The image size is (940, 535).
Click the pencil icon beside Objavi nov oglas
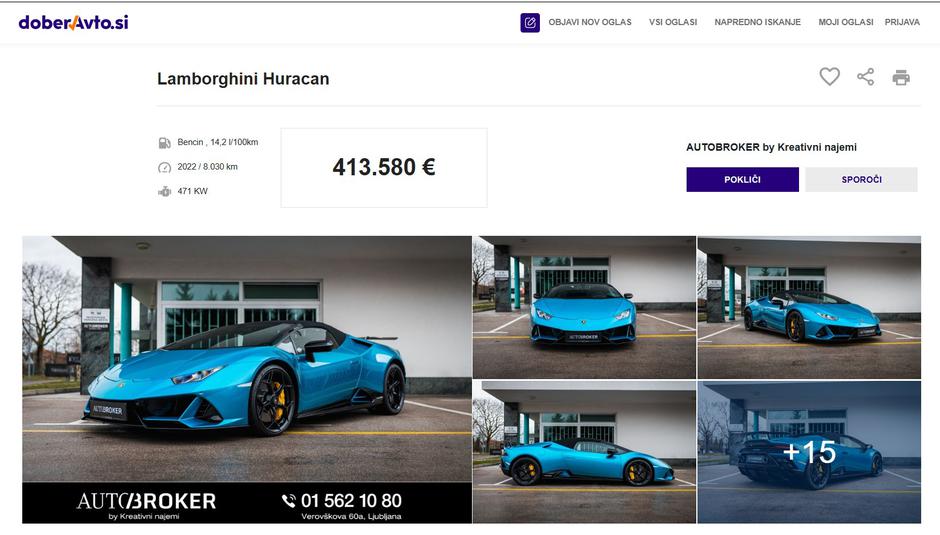tap(530, 23)
